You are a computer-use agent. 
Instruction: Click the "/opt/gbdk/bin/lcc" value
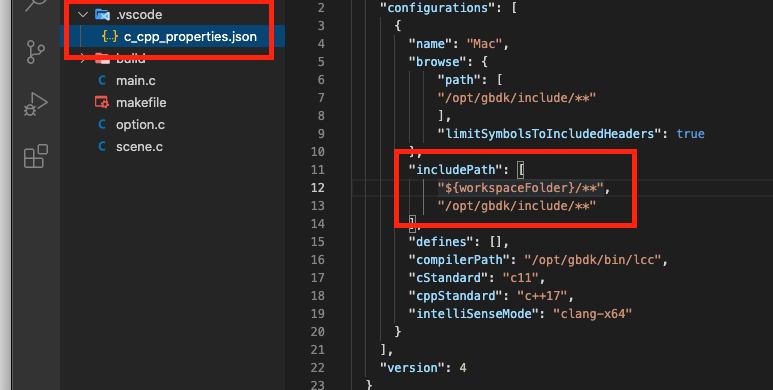pos(592,260)
